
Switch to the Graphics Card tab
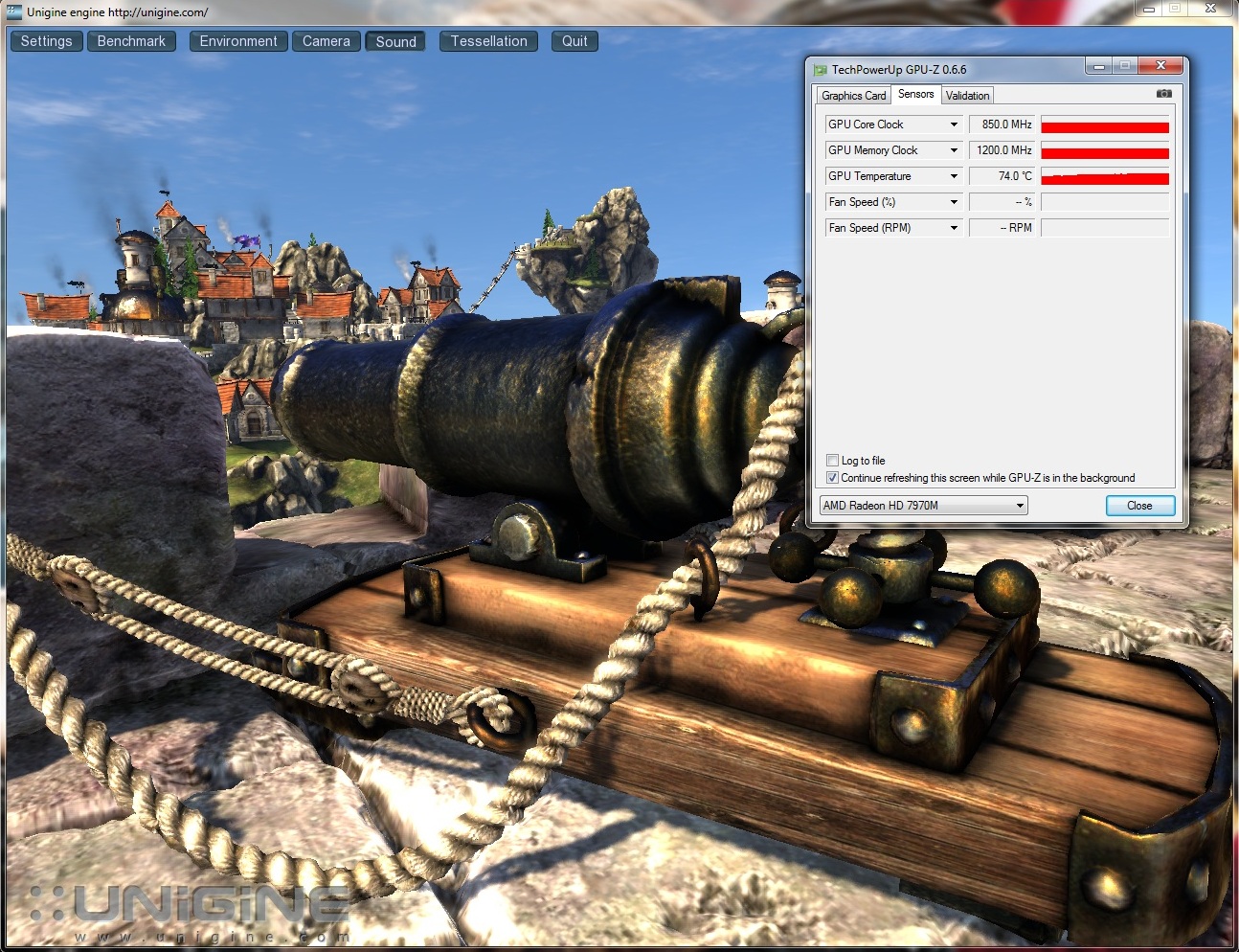(854, 96)
